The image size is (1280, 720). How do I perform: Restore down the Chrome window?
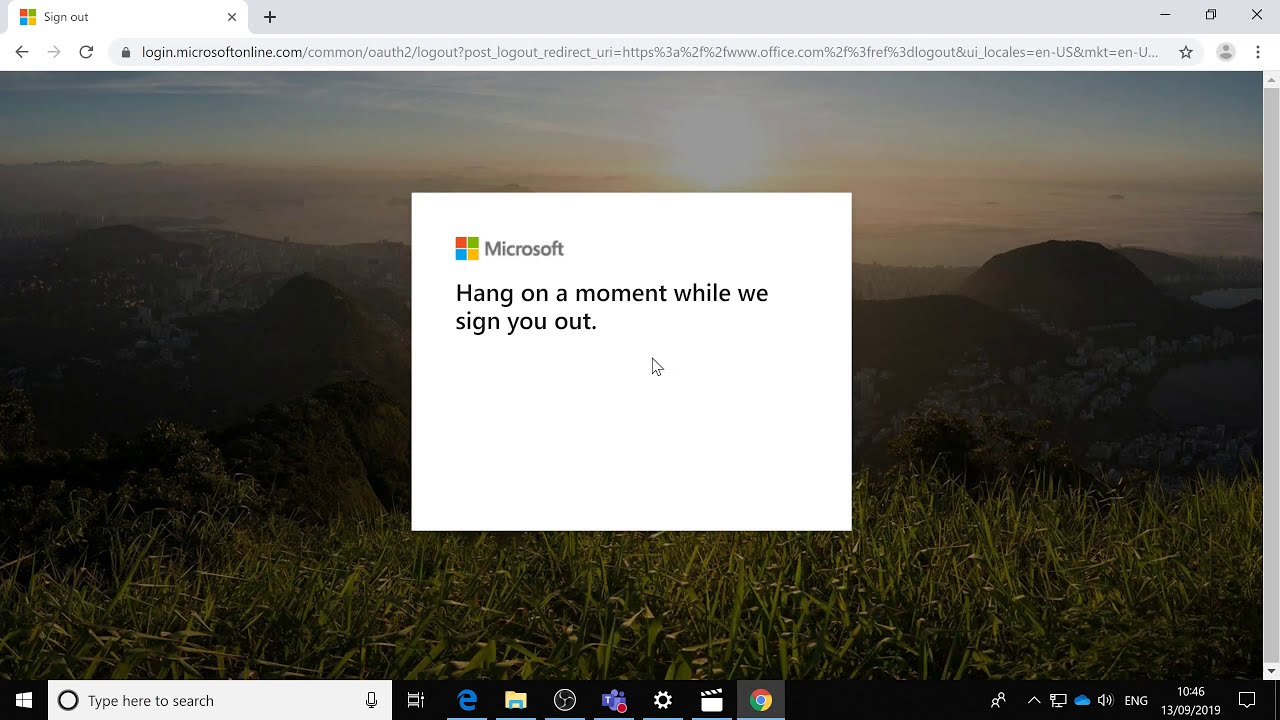click(x=1211, y=15)
